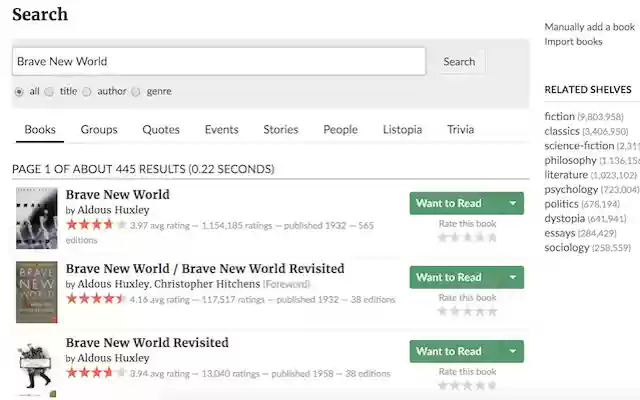
Task: Open the cover thumbnail of Brave New World
Action: 37,218
